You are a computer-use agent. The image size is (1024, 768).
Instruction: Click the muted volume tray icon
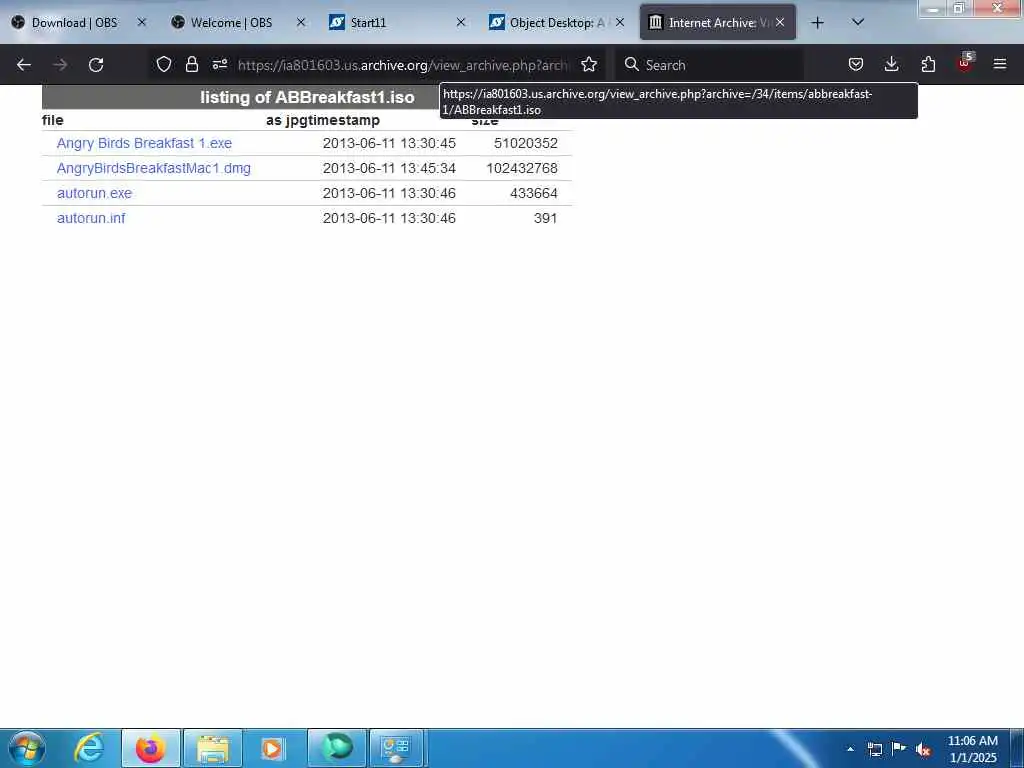click(923, 750)
